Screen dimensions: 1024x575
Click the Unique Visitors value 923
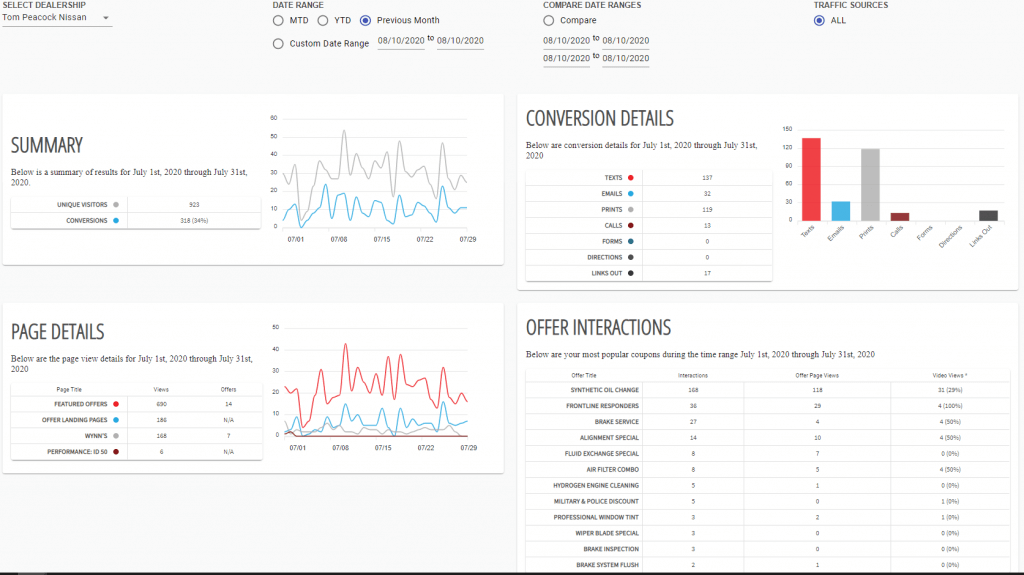coord(194,205)
